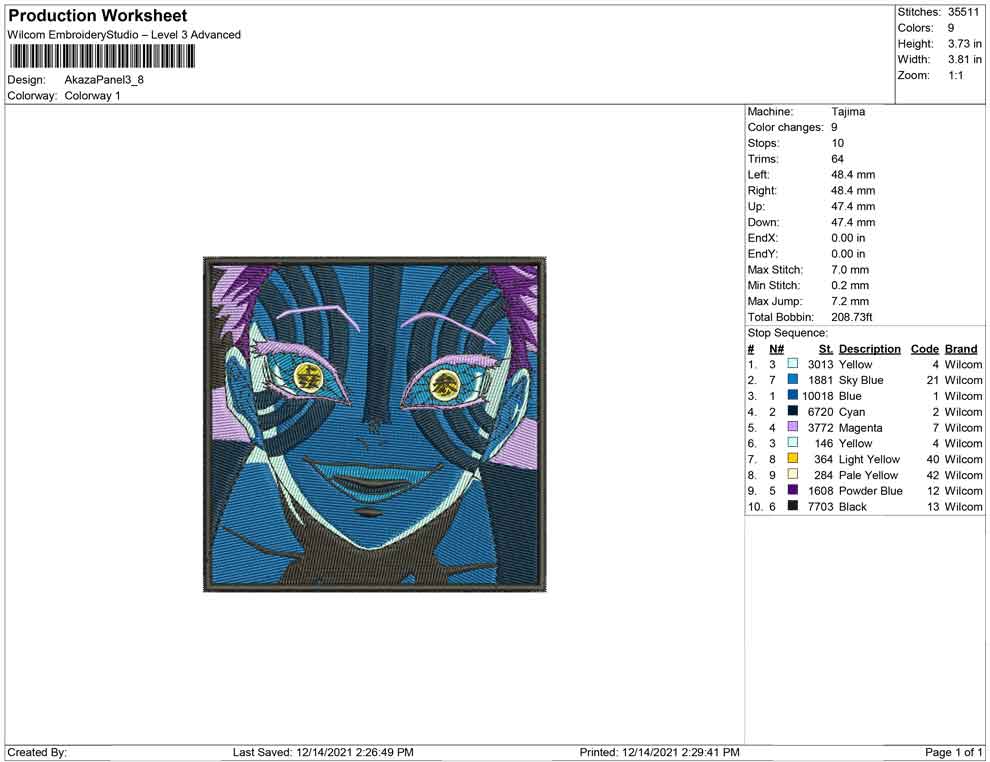Click the Yellow swatch in stop row 1
Viewport: 990px width, 762px height.
click(792, 364)
